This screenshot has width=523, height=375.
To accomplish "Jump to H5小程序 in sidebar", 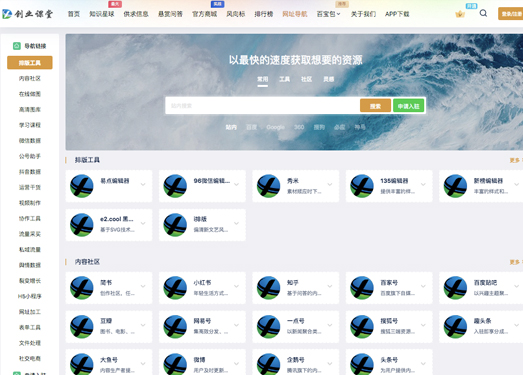I will pos(30,296).
